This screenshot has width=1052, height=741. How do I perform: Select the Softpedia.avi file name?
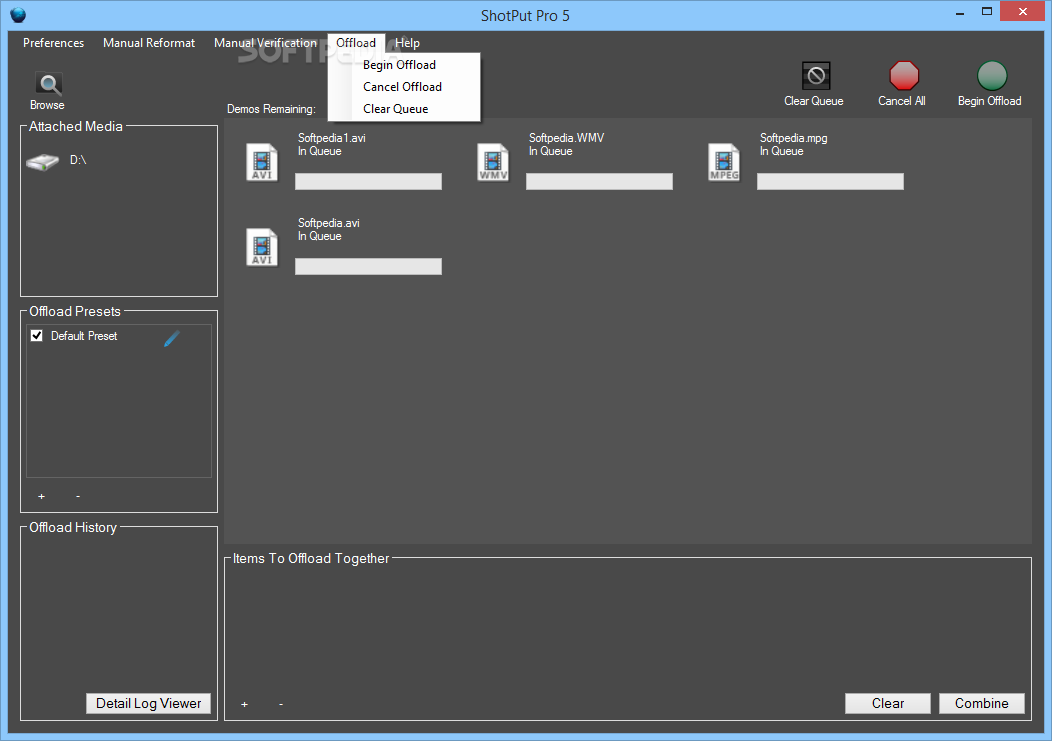tap(329, 223)
